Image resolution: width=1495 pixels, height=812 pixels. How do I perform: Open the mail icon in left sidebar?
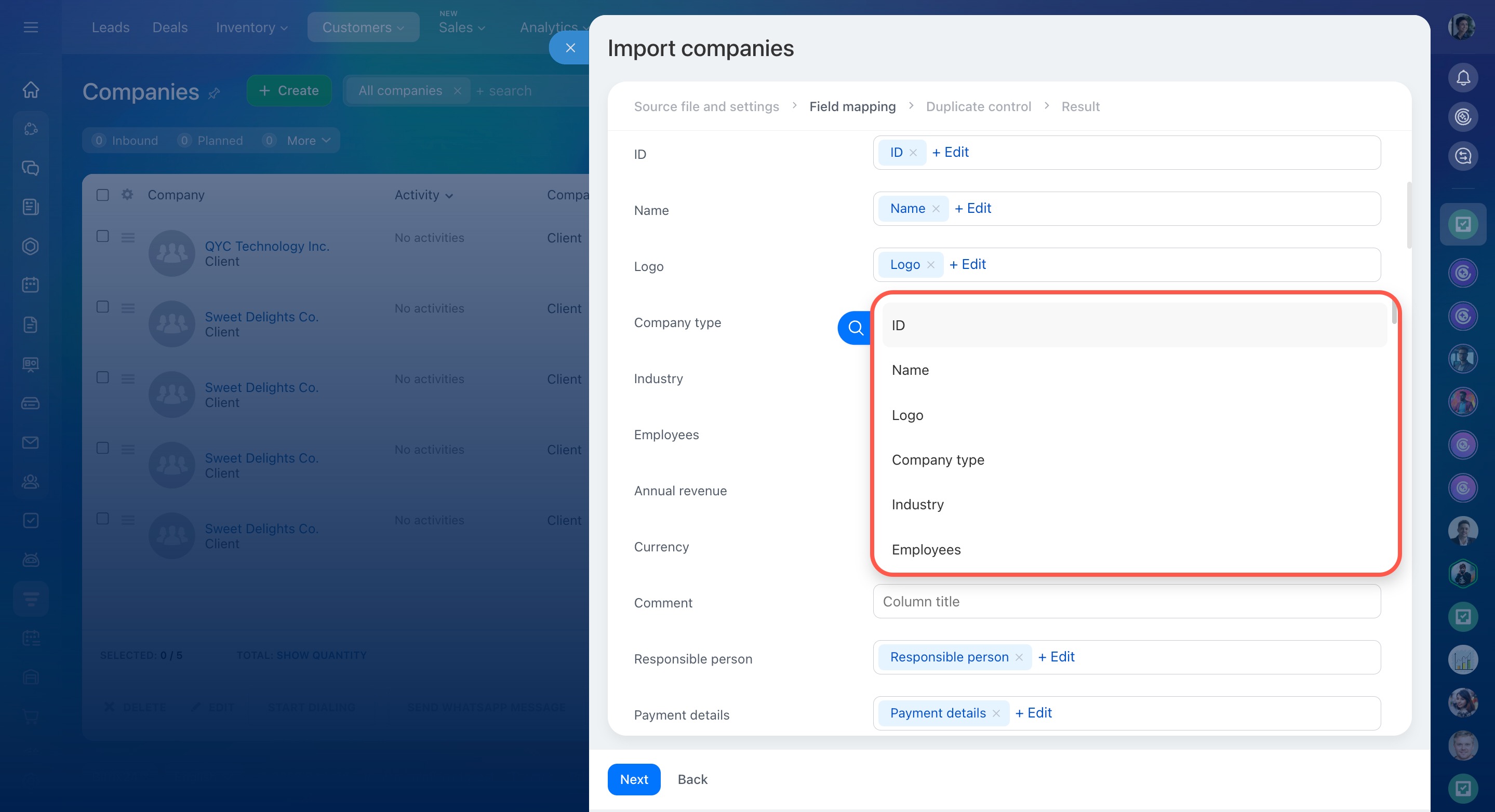[x=31, y=442]
